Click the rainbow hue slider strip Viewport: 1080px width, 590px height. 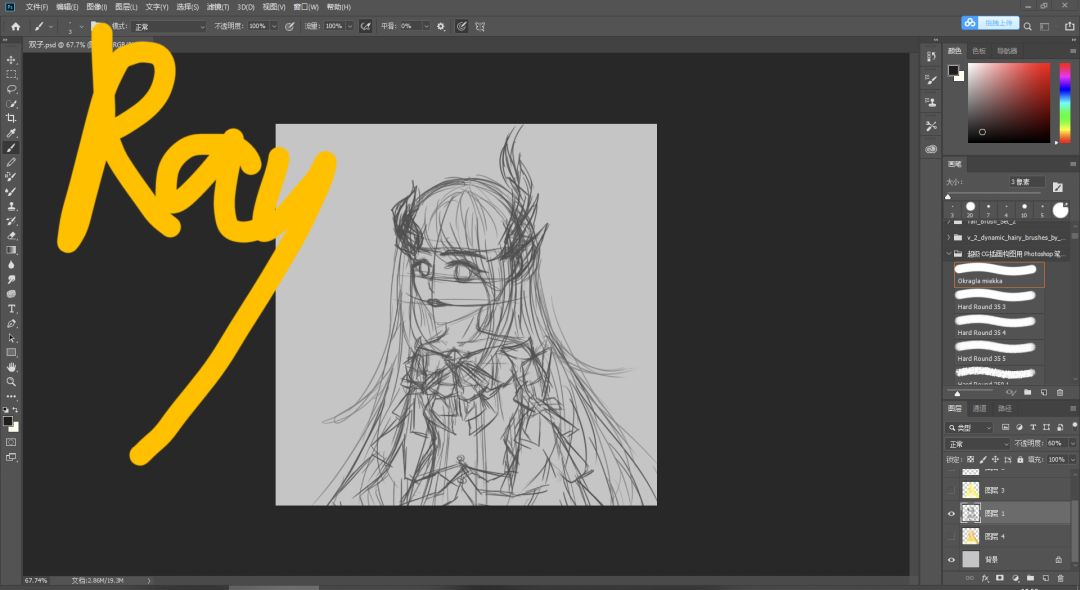pyautogui.click(x=1064, y=103)
